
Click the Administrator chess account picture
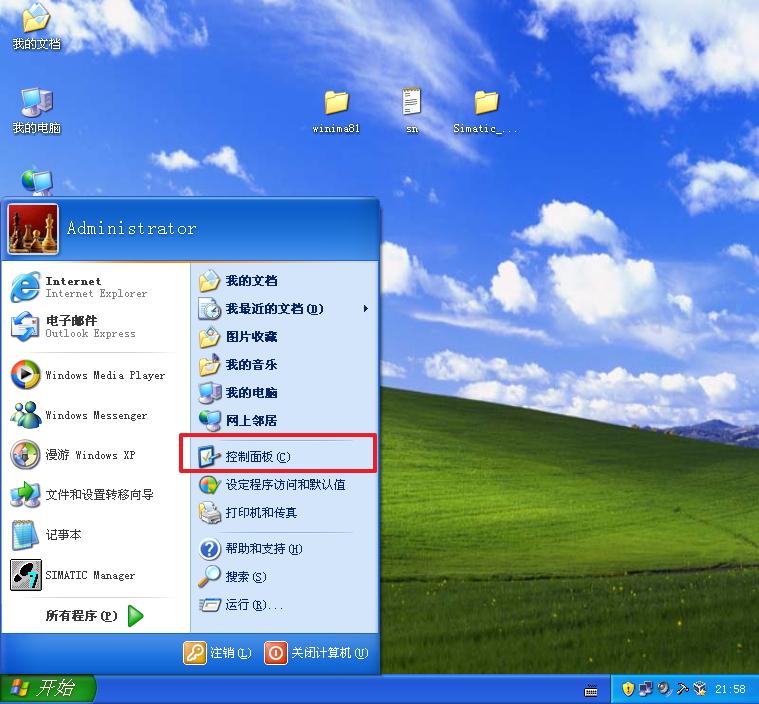pyautogui.click(x=33, y=229)
